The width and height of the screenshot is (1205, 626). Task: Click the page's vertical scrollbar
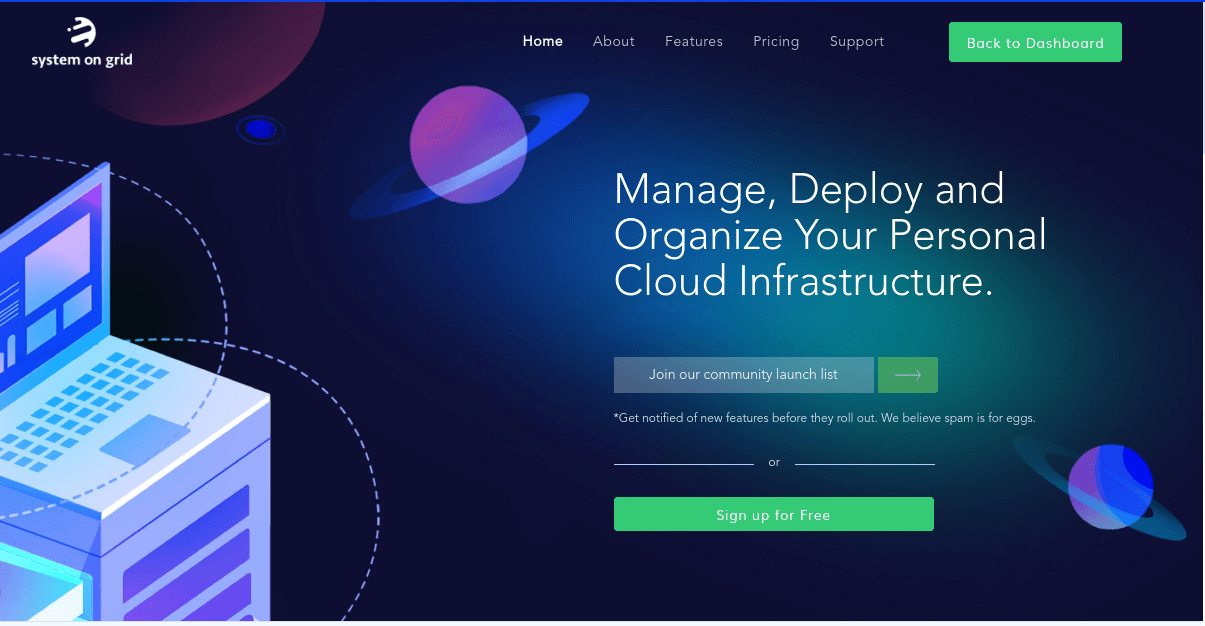[x=1202, y=300]
